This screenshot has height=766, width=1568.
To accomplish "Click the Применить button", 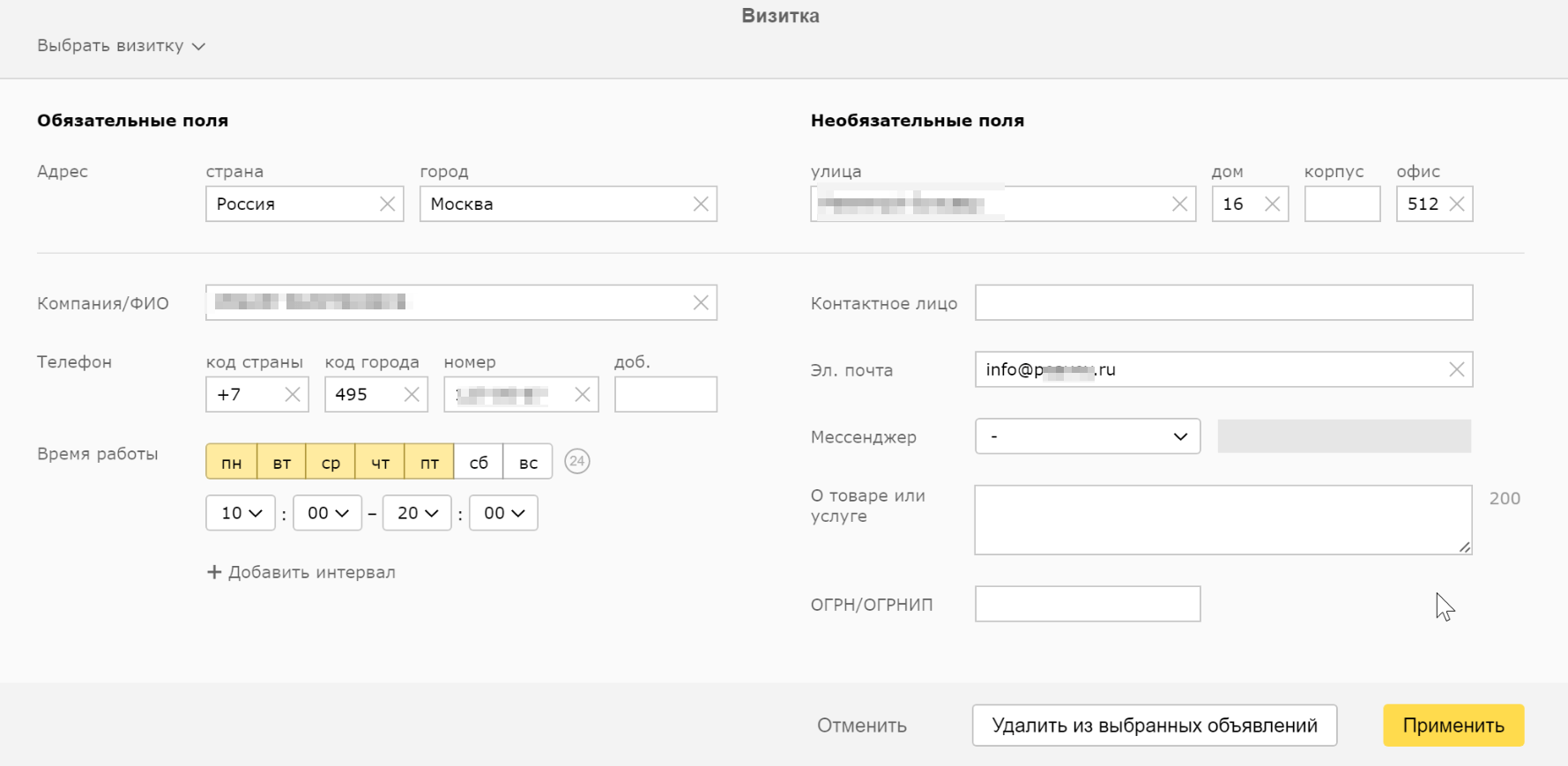I will click(x=1453, y=725).
